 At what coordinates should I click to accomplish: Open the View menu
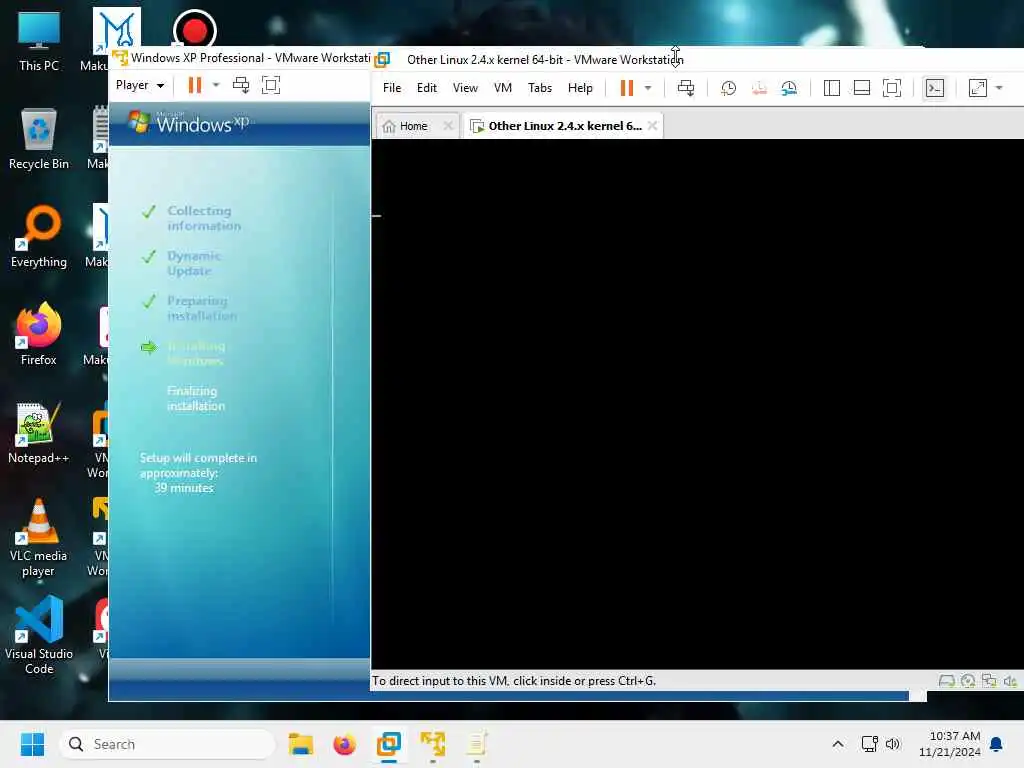click(x=465, y=88)
